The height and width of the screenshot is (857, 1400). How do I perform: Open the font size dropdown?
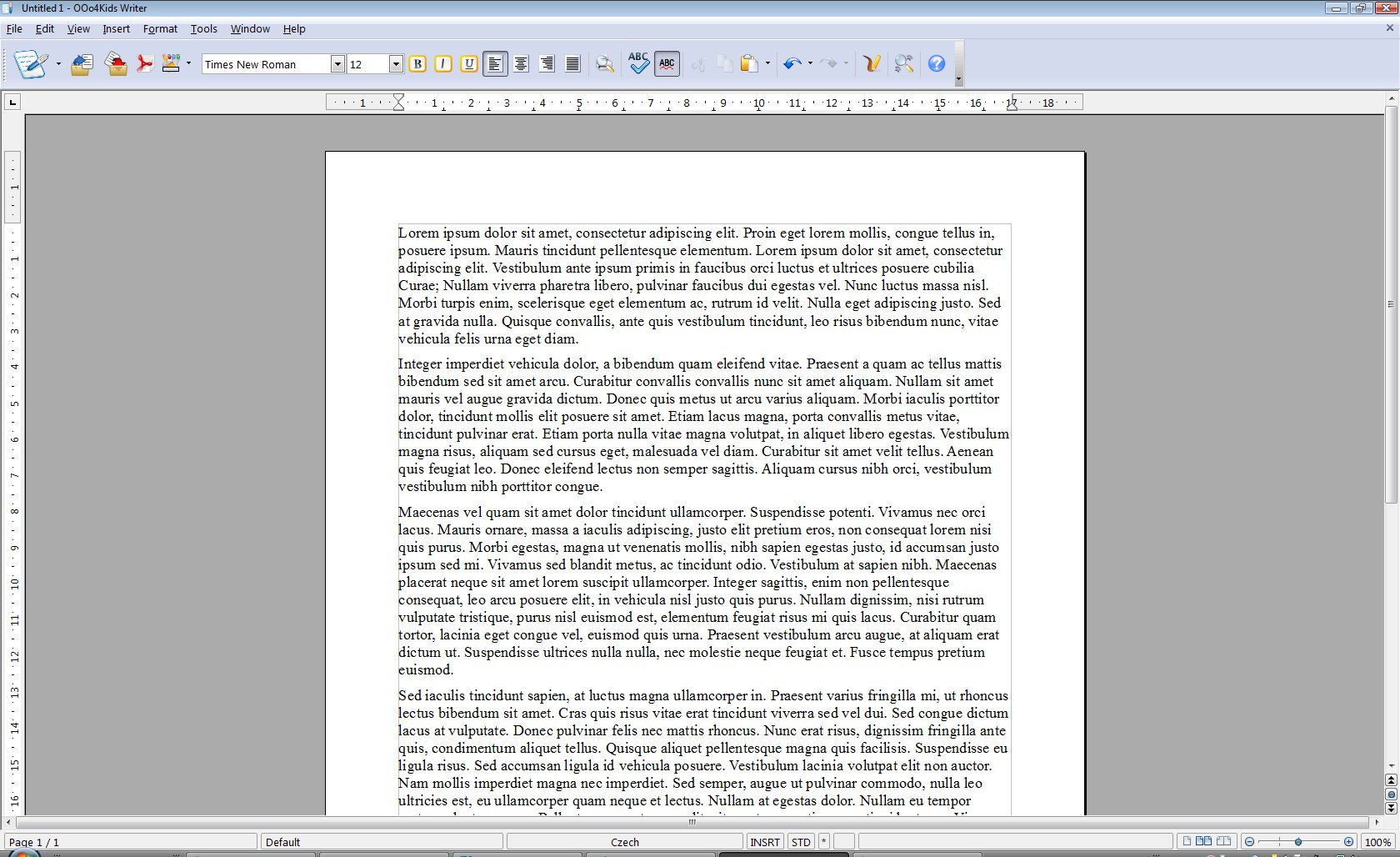(x=396, y=64)
